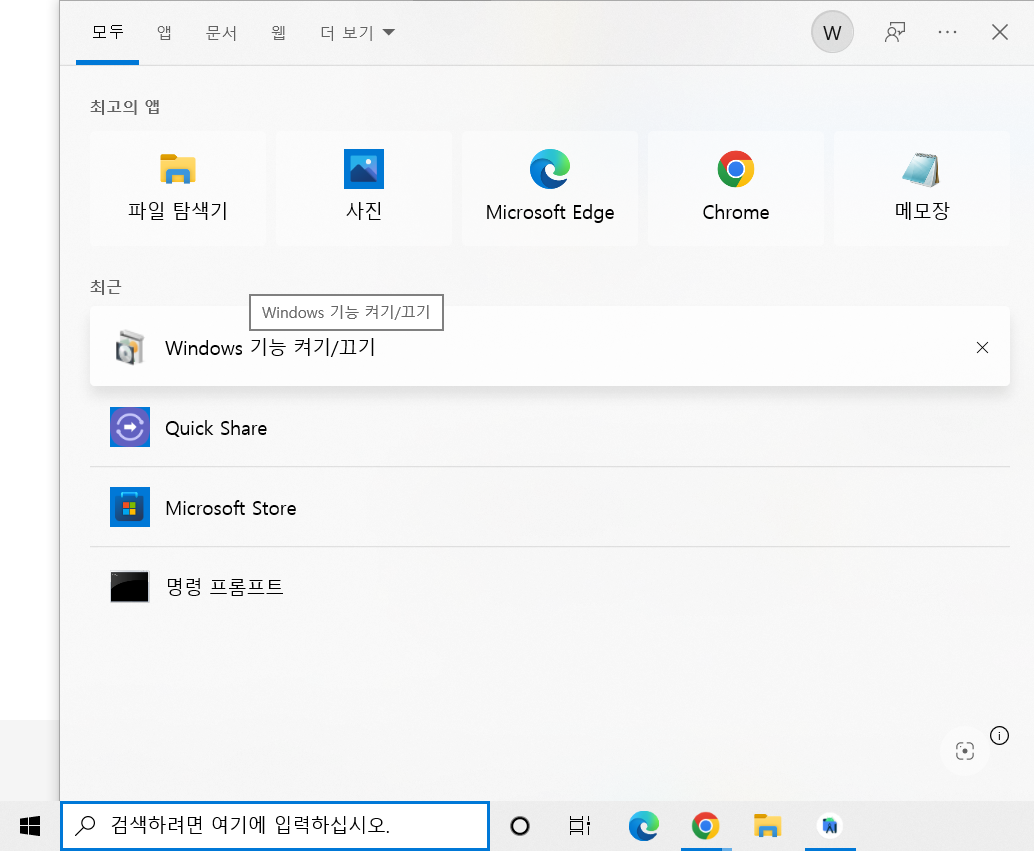The image size is (1034, 851).
Task: Remove 'Windows 기능 켜기/끄기' from recent list
Action: tap(982, 348)
